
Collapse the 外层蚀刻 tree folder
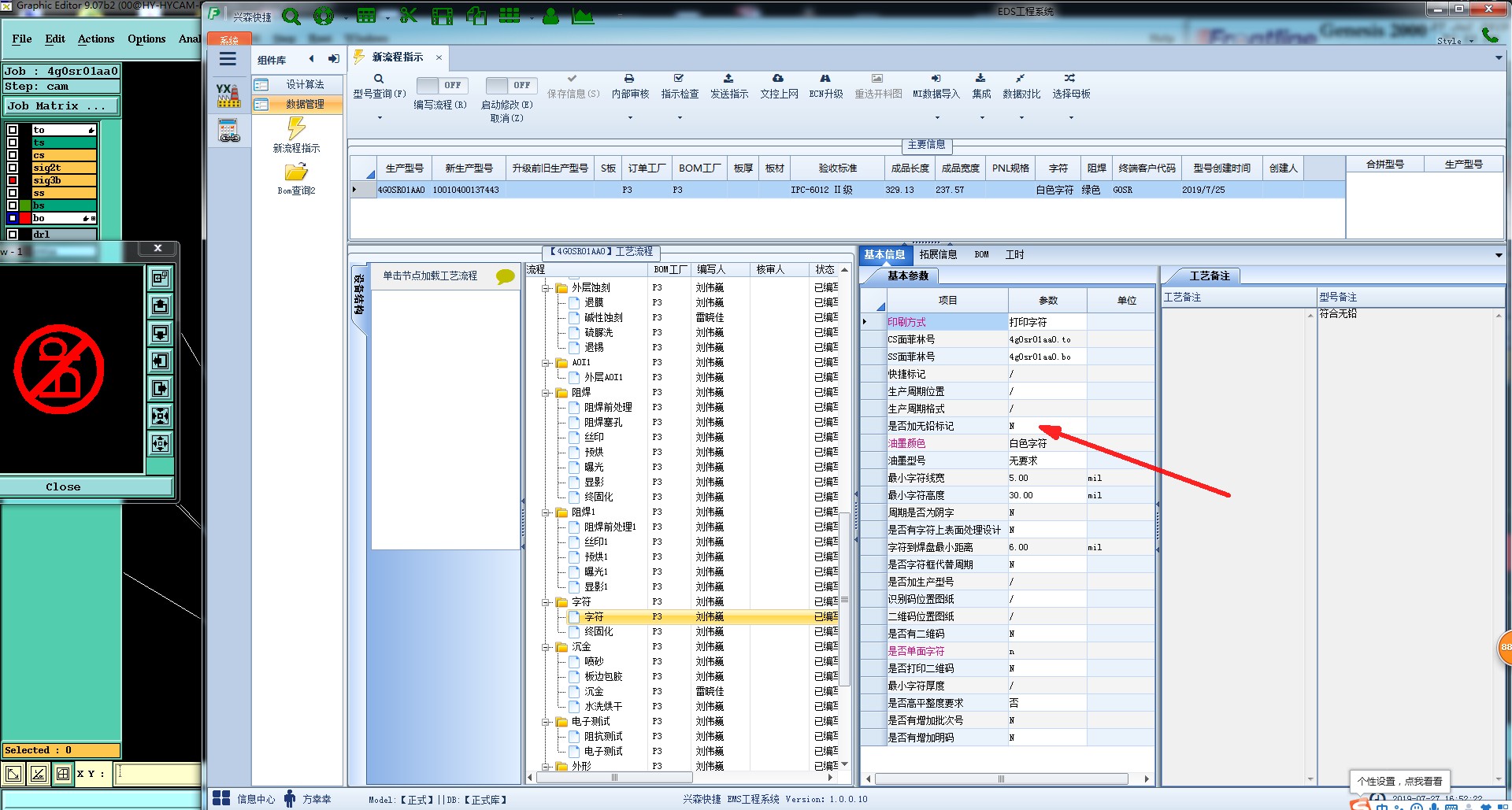[x=545, y=288]
